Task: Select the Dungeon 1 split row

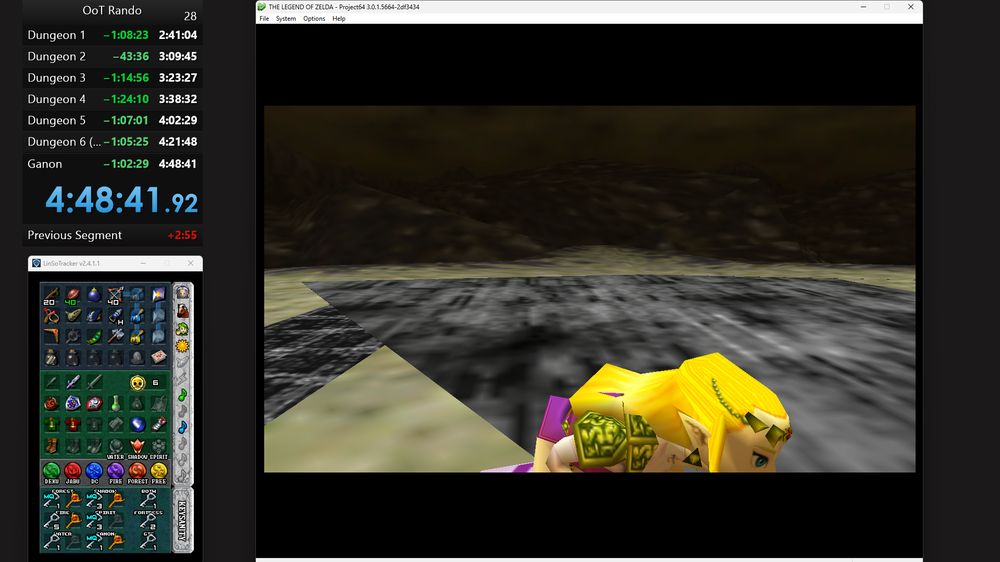Action: pos(112,35)
